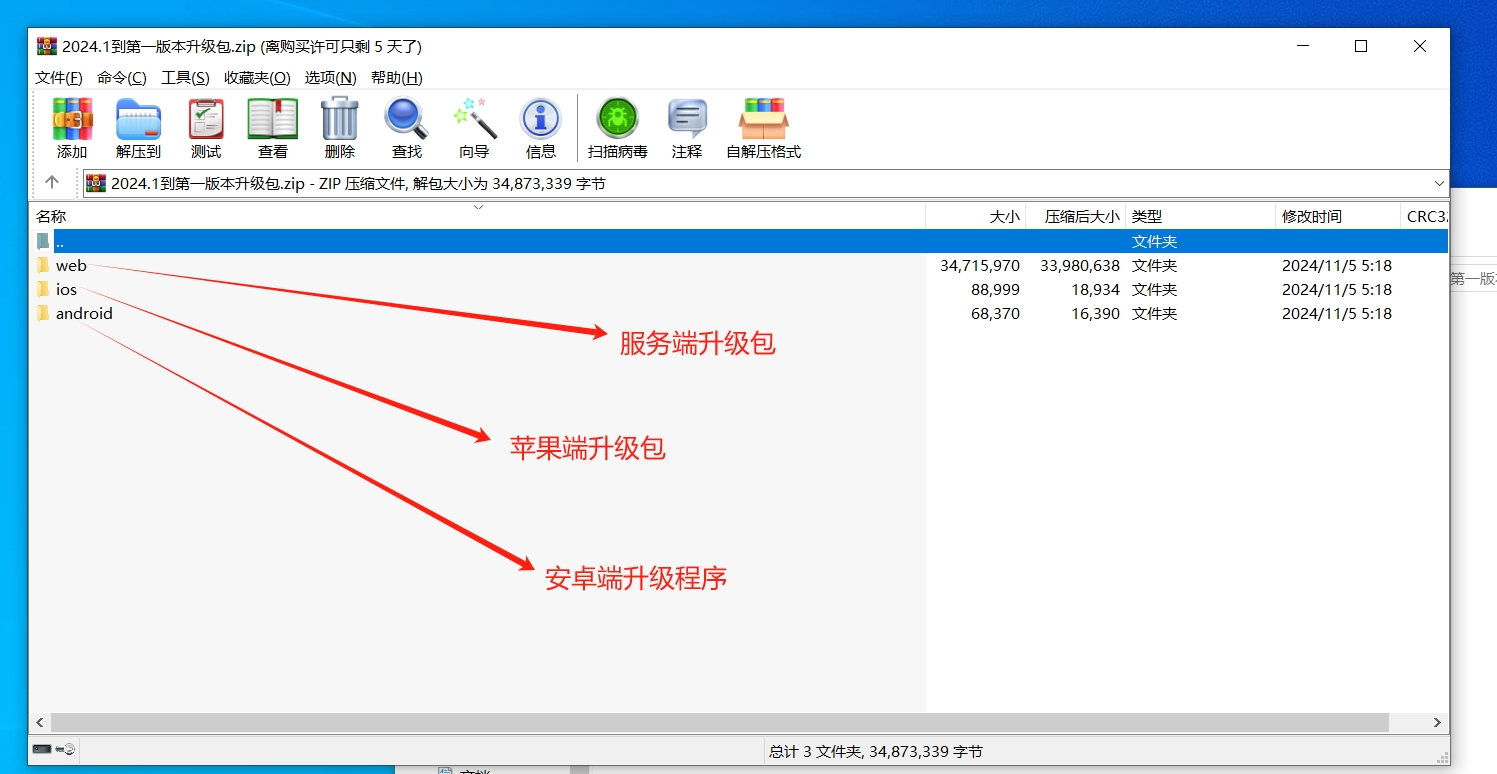Click the address bar archive path text

(x=358, y=183)
